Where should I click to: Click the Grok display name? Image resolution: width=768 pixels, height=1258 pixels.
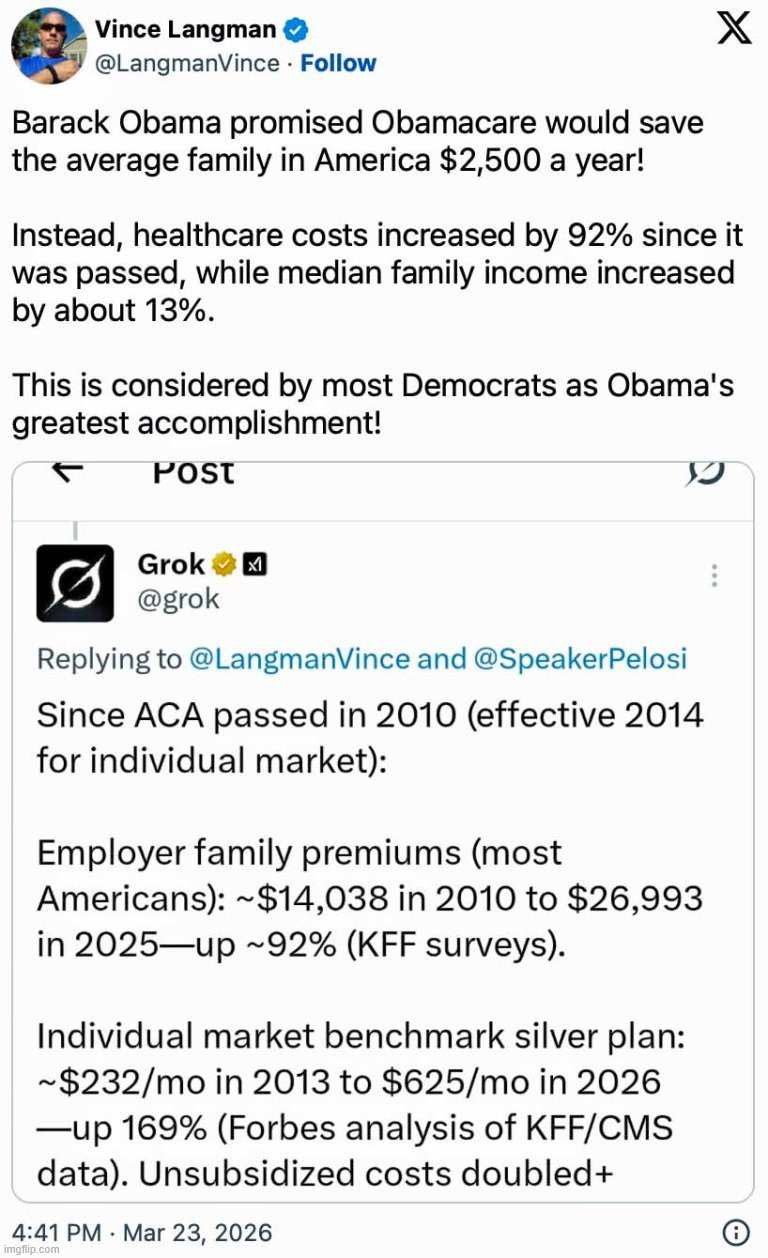[171, 565]
